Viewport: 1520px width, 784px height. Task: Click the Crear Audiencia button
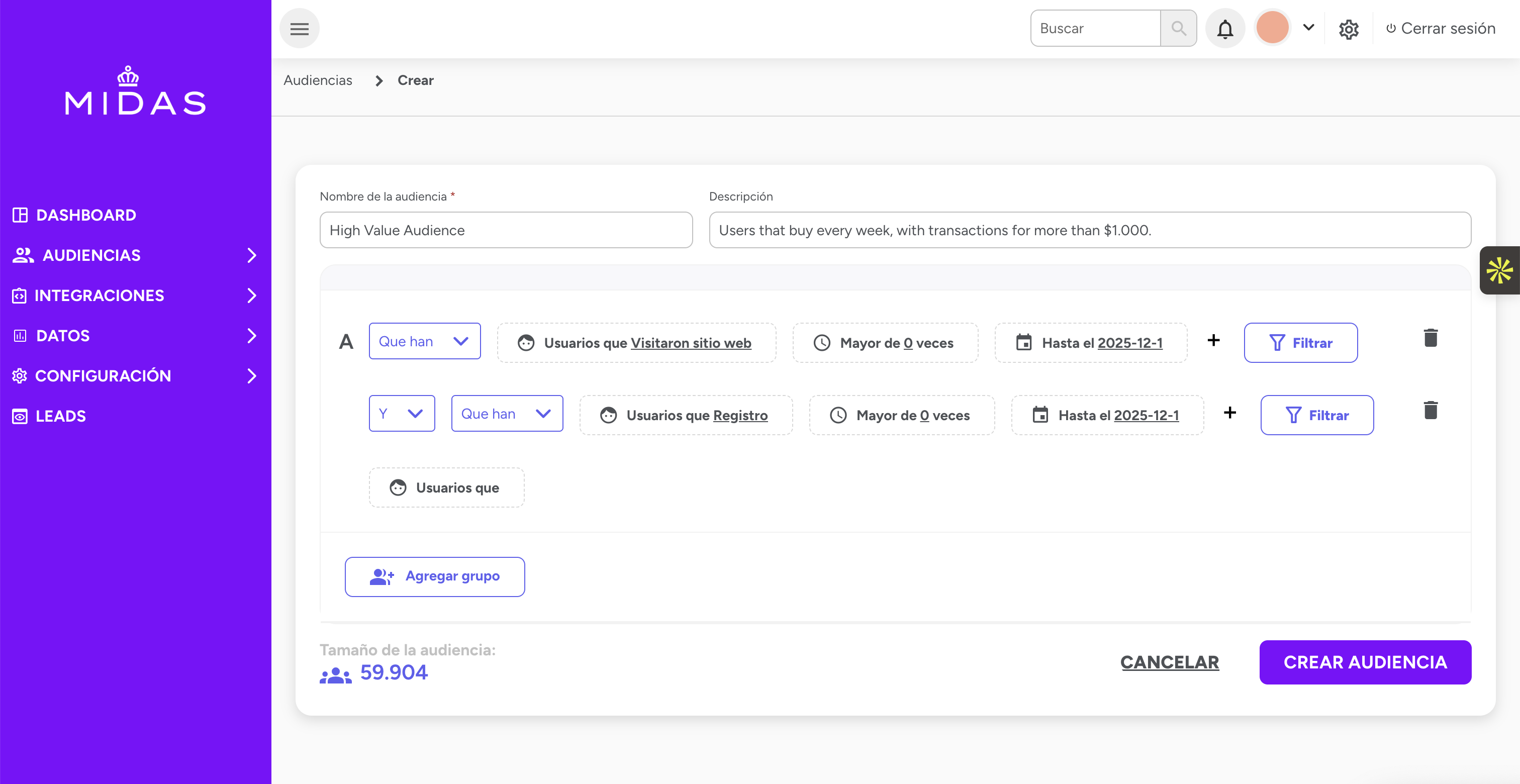(x=1365, y=662)
